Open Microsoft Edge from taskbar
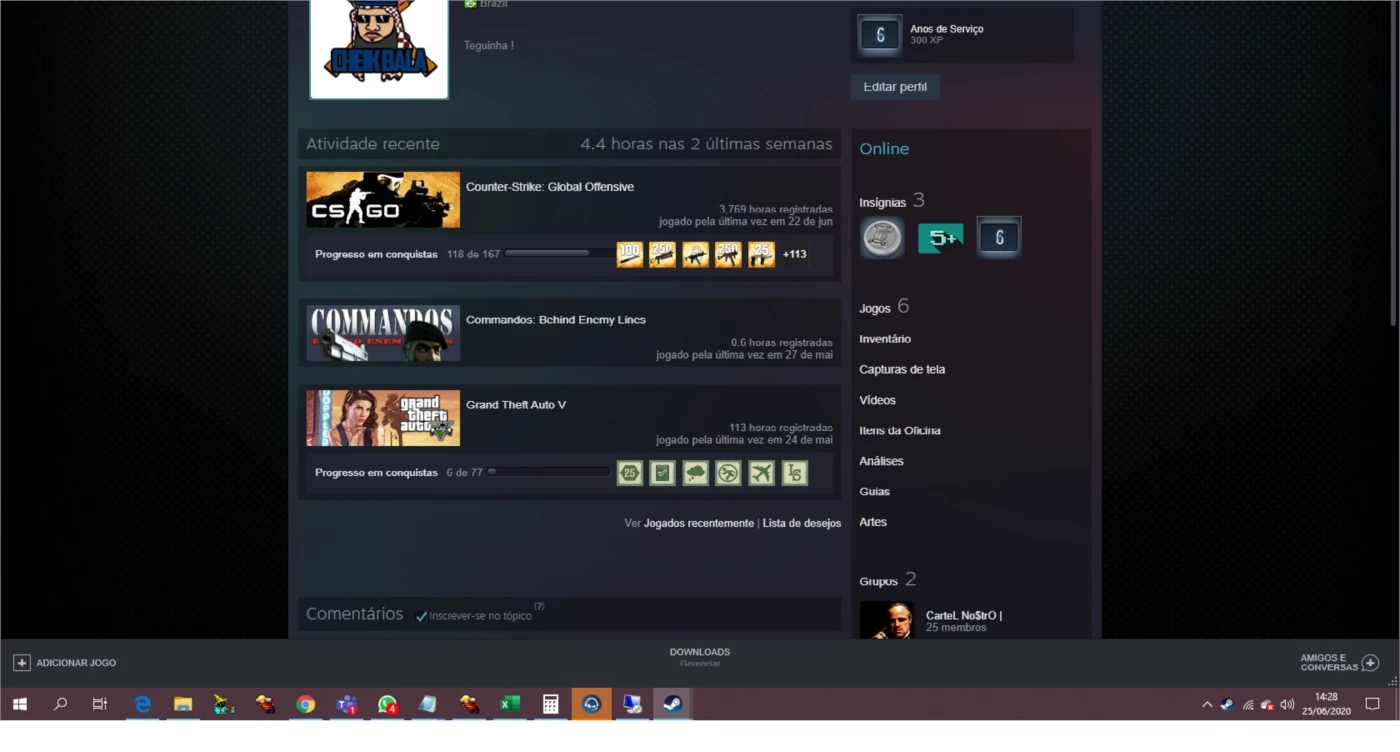The width and height of the screenshot is (1400, 752). 143,704
